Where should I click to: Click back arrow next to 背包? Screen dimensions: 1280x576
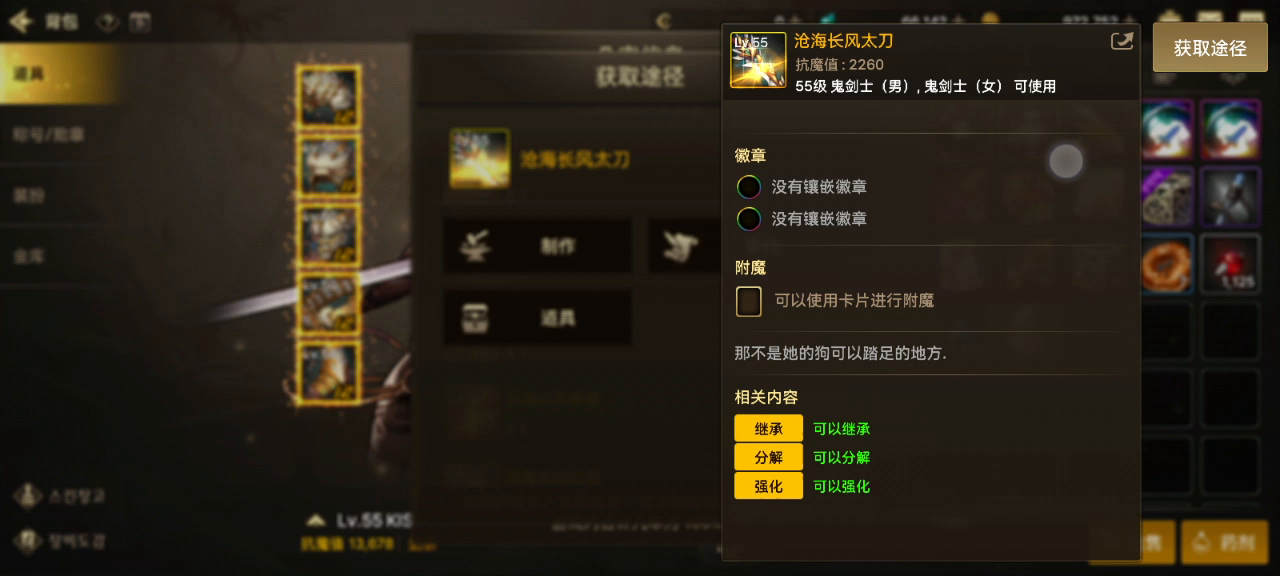point(20,22)
